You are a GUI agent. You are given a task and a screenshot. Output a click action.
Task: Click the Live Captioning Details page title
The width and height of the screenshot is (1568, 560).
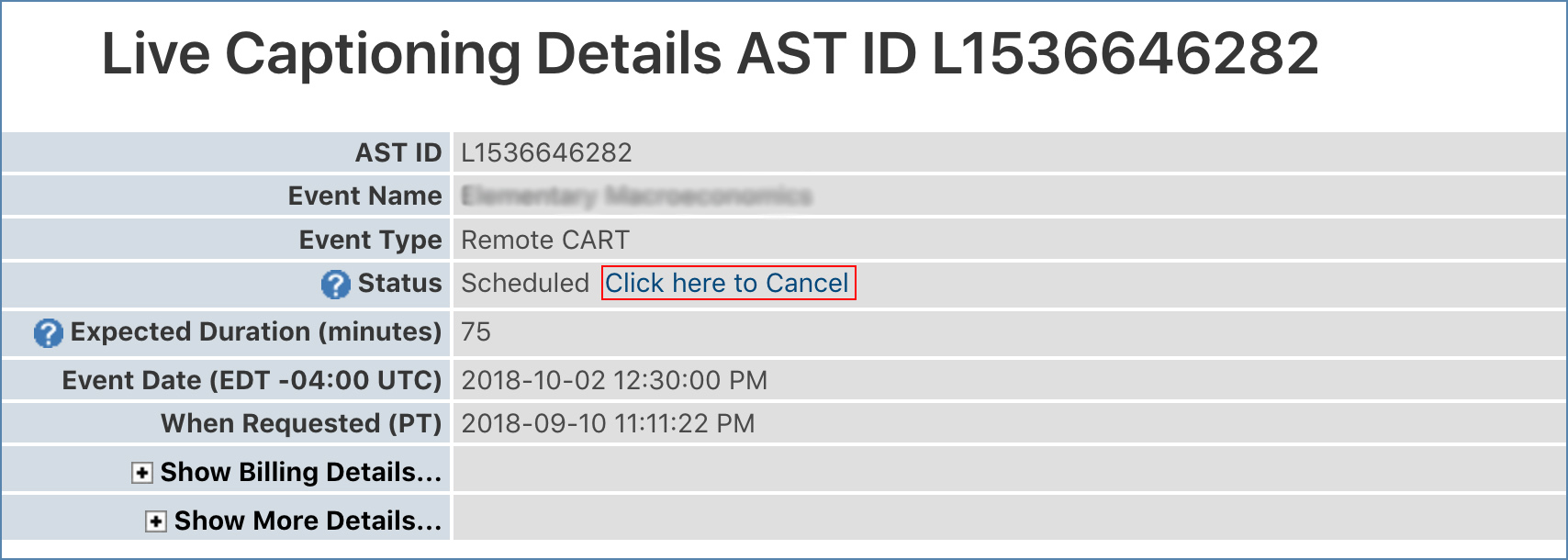tap(712, 55)
